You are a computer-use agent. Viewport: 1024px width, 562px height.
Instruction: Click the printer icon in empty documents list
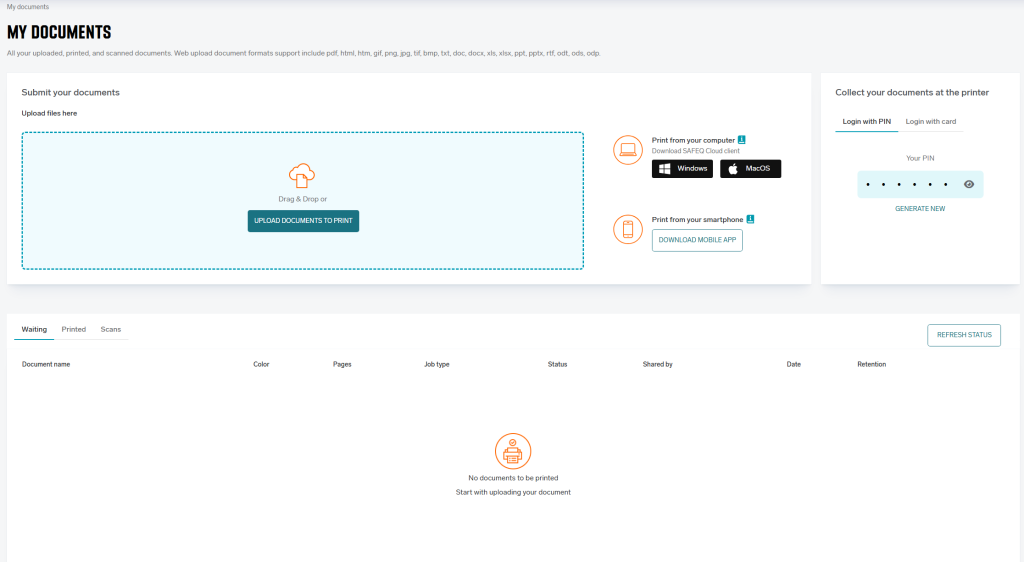(513, 451)
